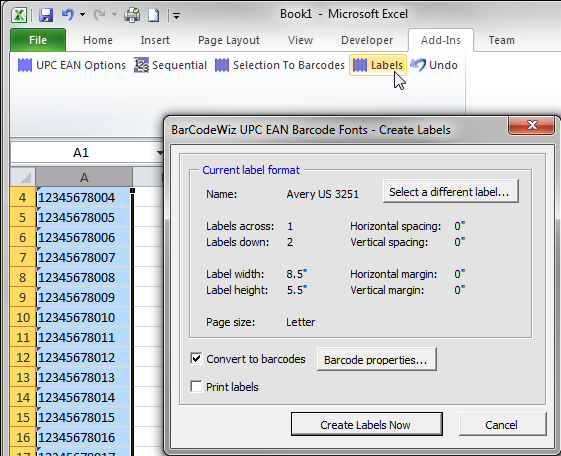Open the Redo history dropdown arrow
The height and width of the screenshot is (456, 561).
click(114, 15)
